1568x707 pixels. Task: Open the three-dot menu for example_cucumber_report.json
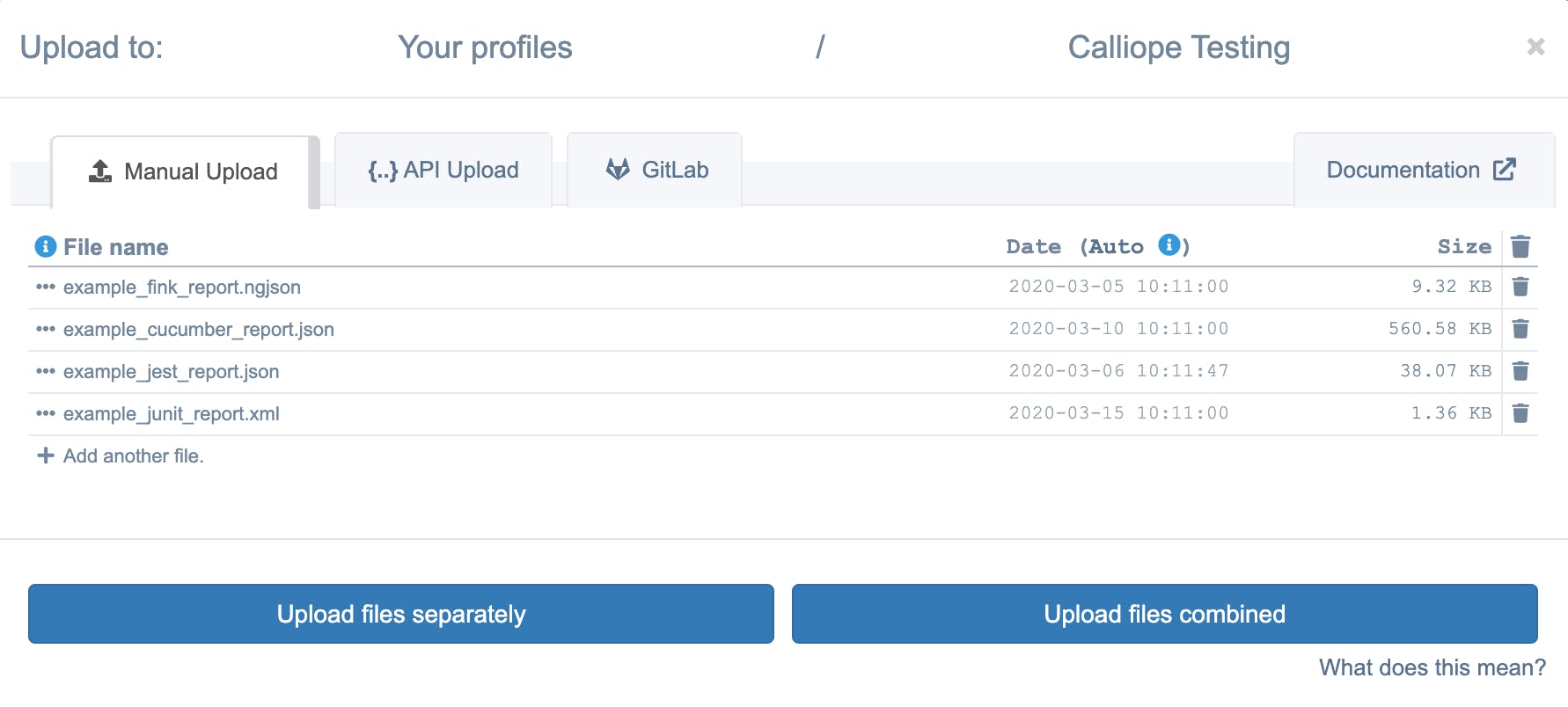coord(45,329)
